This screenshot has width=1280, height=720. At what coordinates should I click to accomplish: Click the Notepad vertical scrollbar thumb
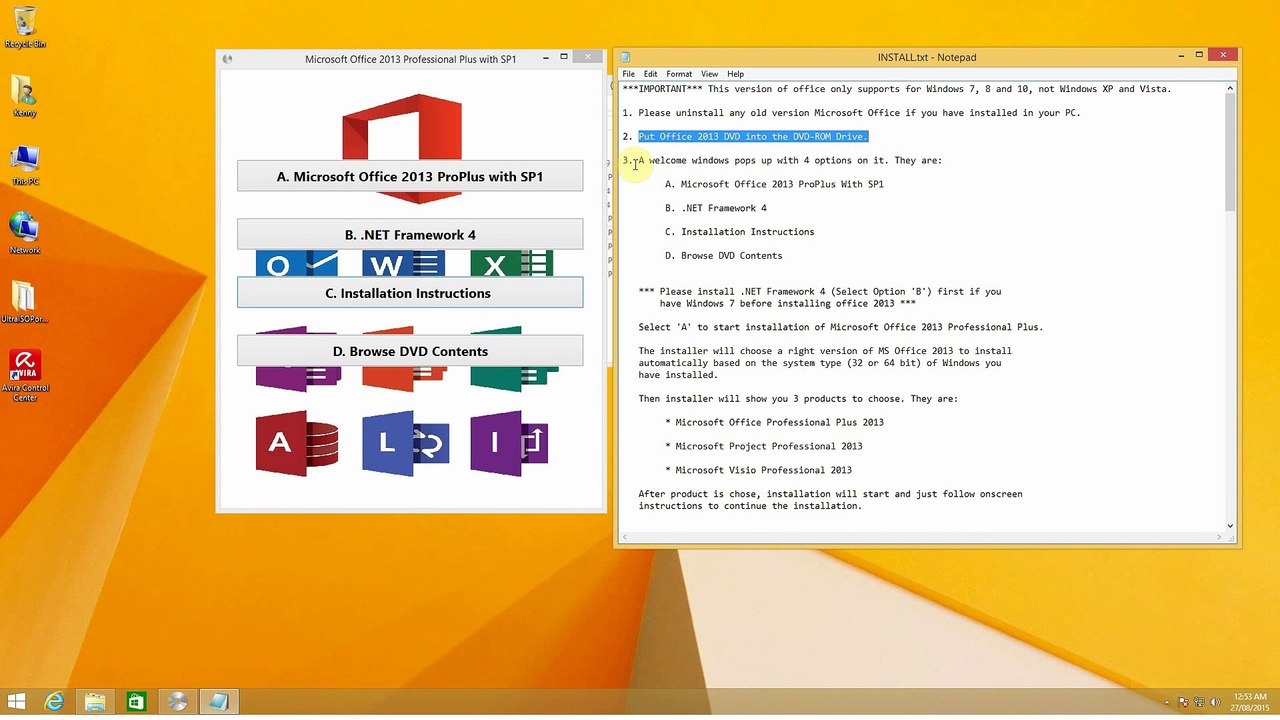click(1230, 153)
